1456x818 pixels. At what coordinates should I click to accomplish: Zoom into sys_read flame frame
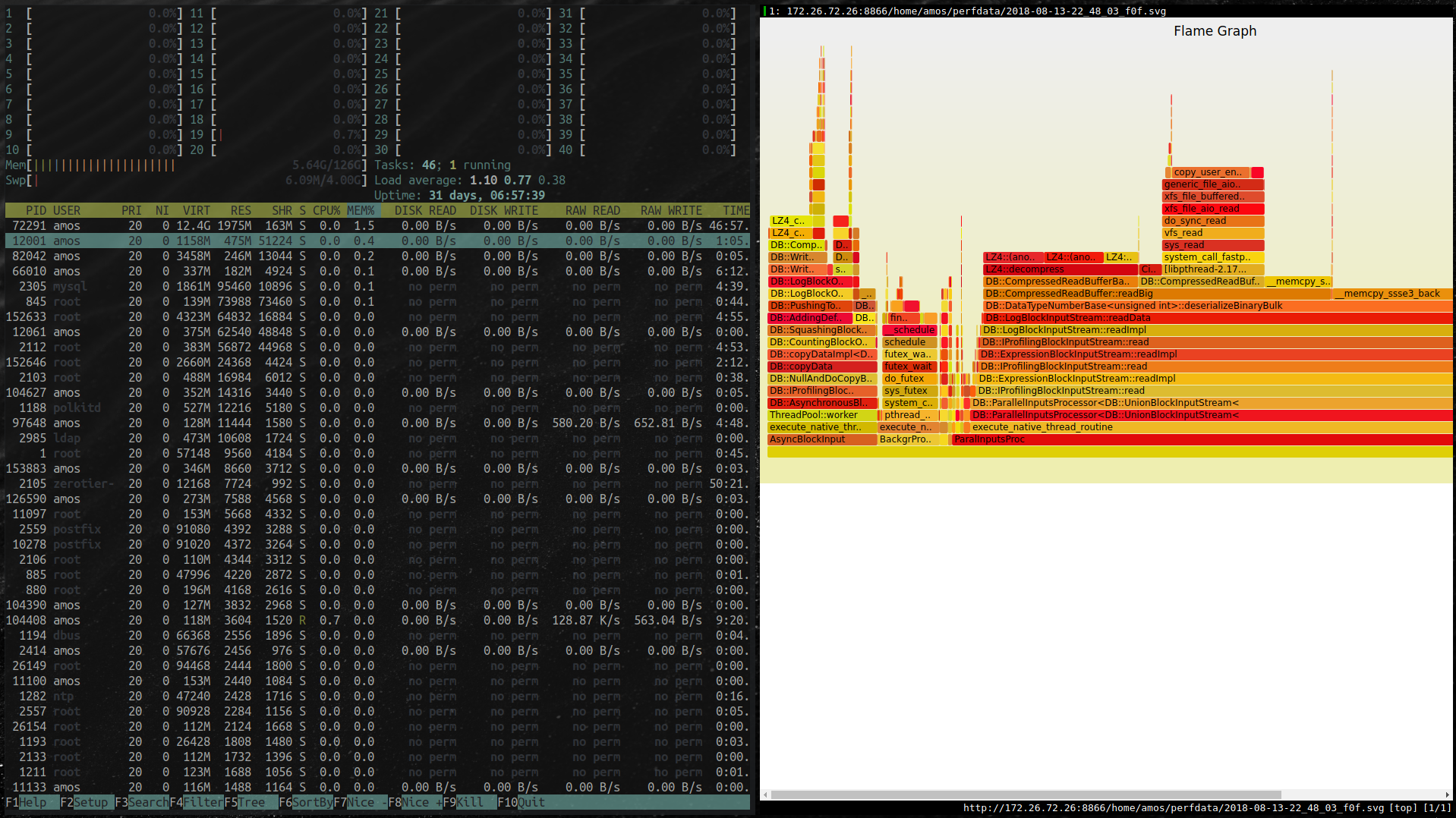click(1213, 245)
